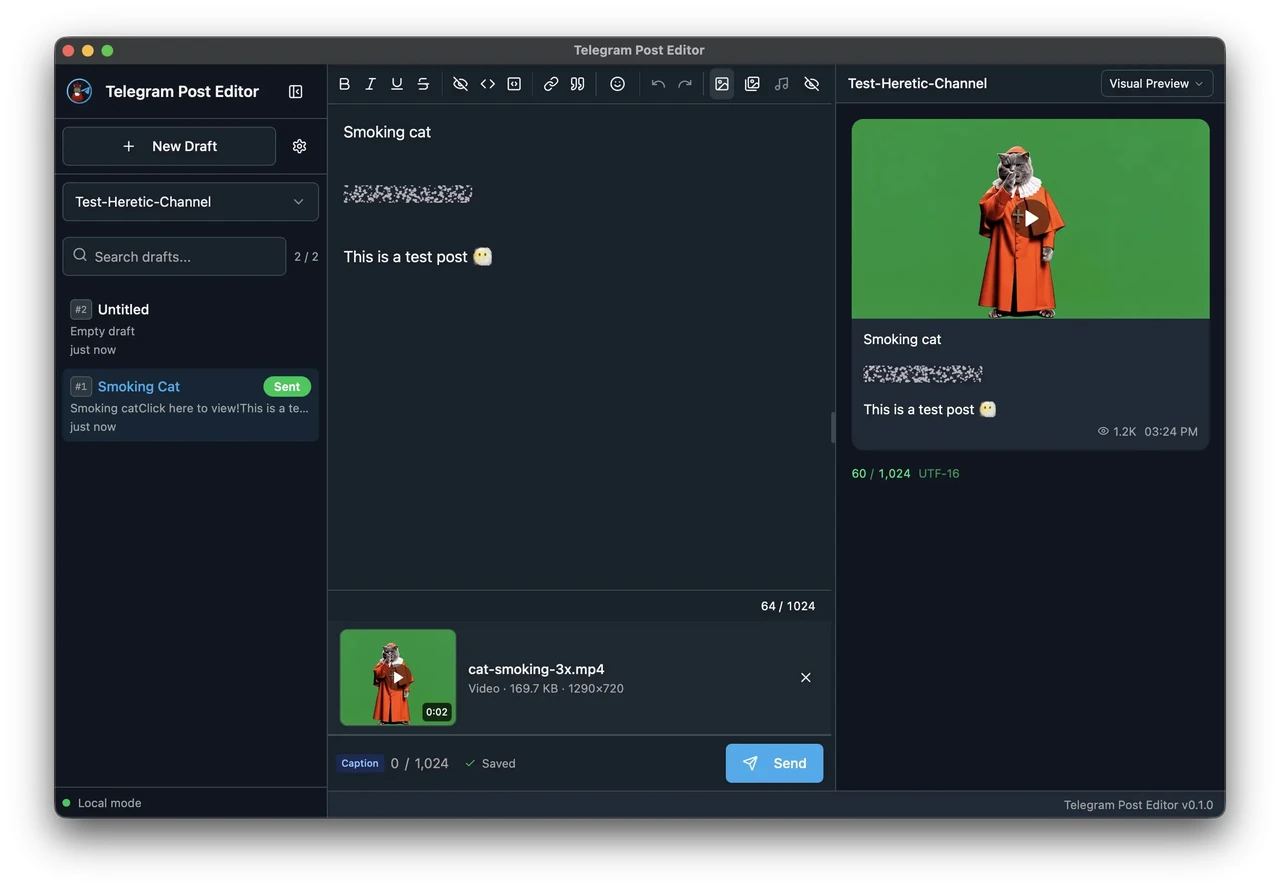
Task: Click the 03:24 PM timestamp in preview
Action: click(x=1171, y=432)
